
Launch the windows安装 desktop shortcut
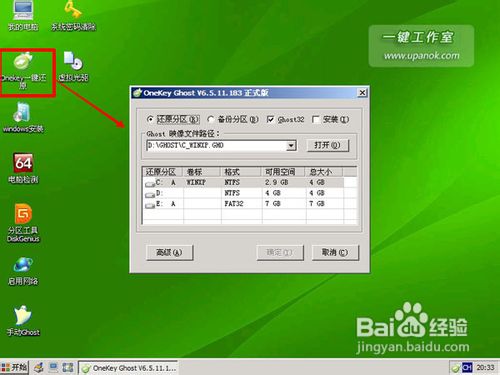[23, 118]
